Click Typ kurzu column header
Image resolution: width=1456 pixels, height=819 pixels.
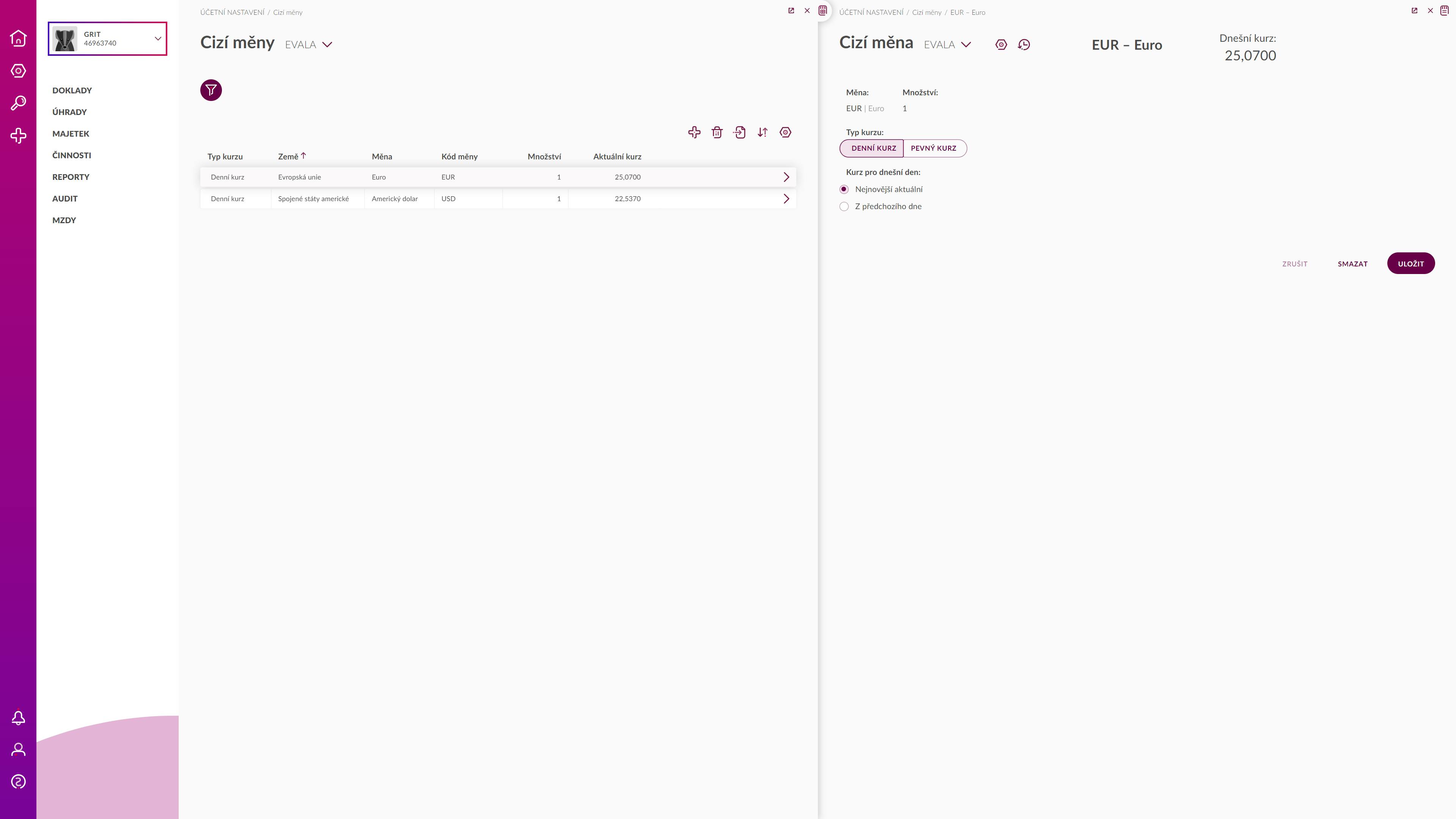225,157
